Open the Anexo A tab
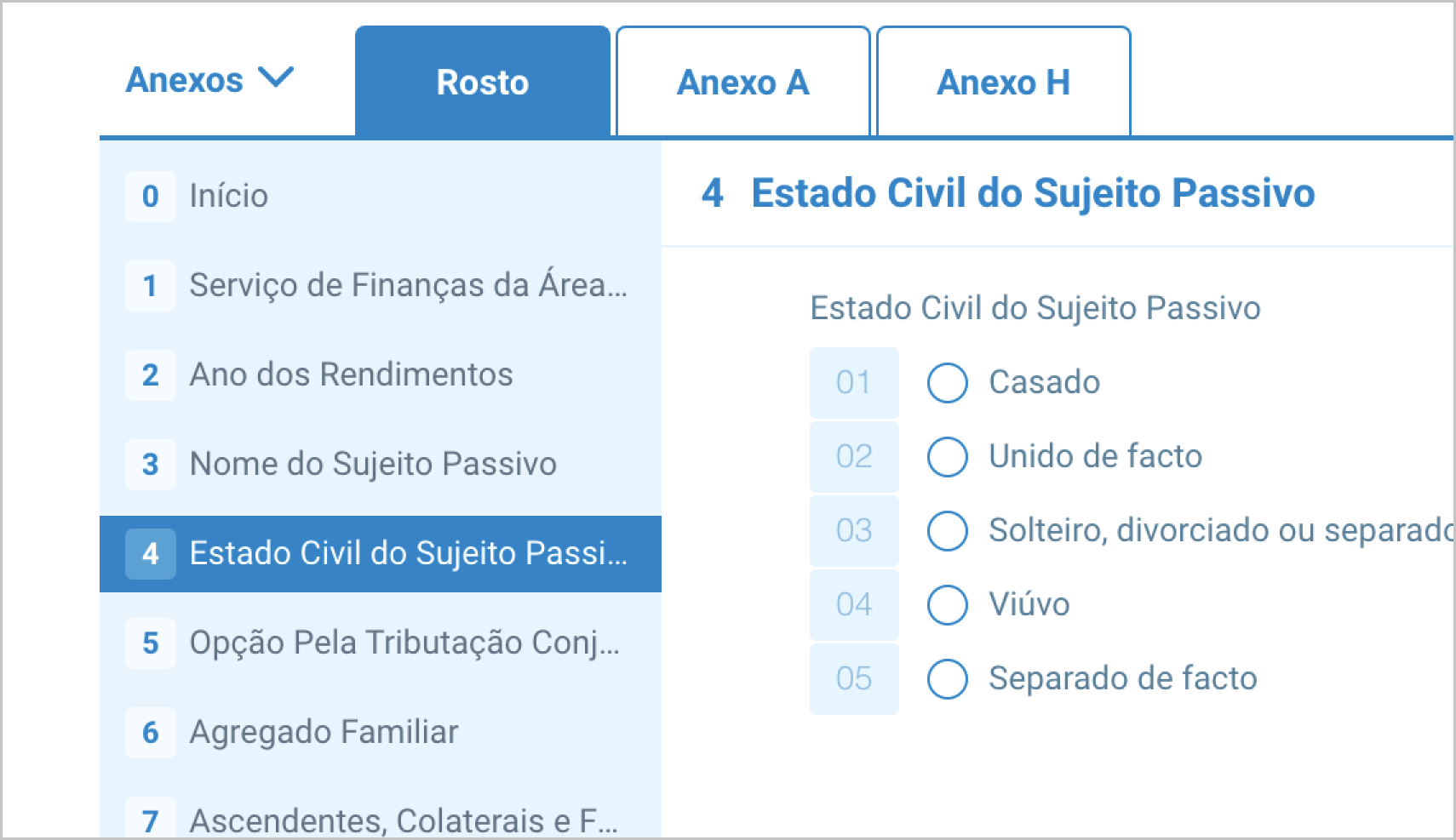Viewport: 1456px width, 840px height. [x=742, y=83]
